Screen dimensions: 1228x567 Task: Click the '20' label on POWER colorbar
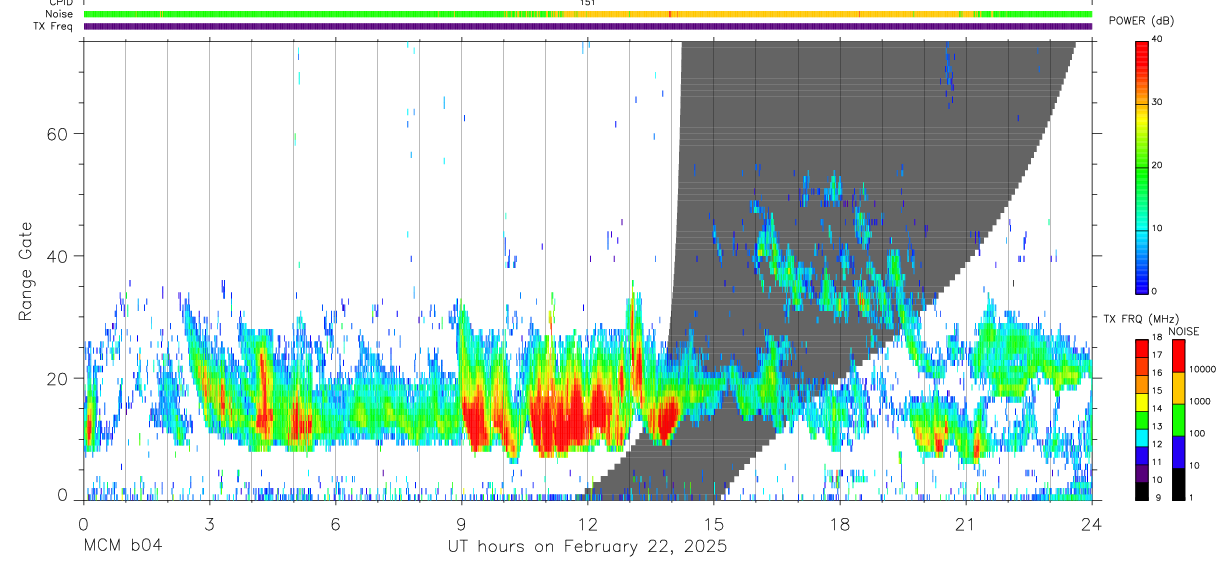click(1157, 166)
